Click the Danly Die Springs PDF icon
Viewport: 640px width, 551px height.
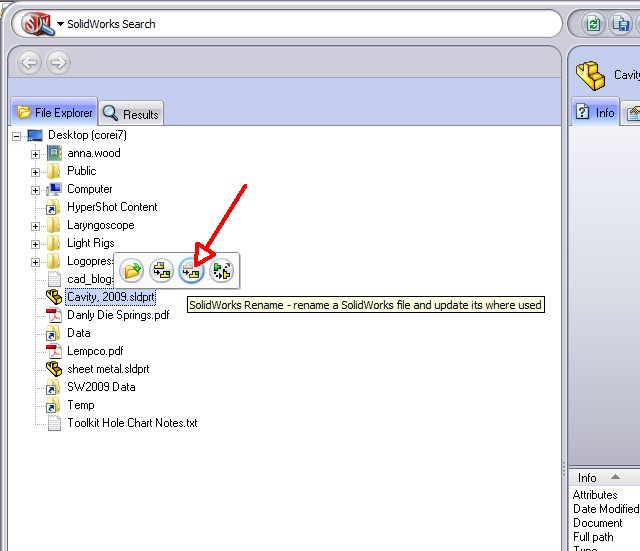tap(54, 315)
